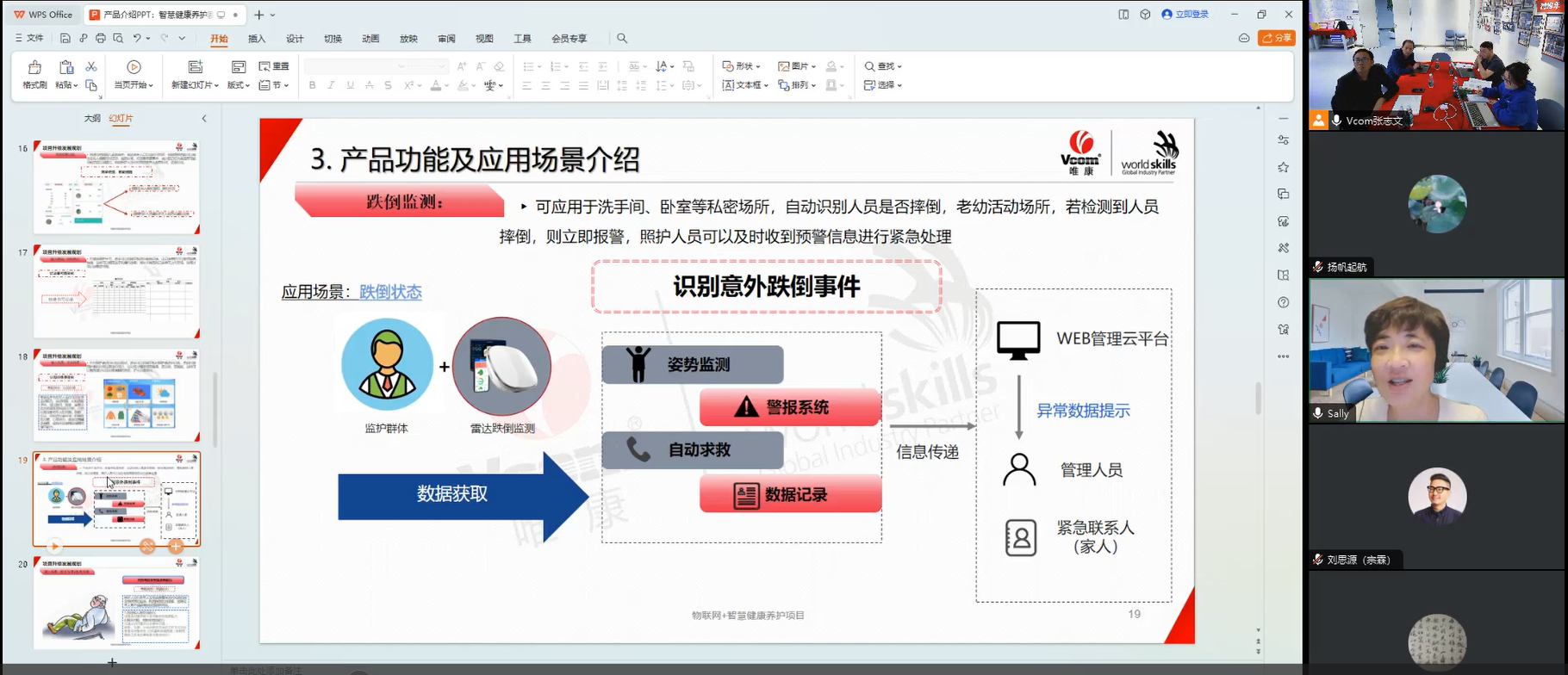Click the Format Painter (格式刷) icon
Image resolution: width=1568 pixels, height=675 pixels.
click(34, 67)
